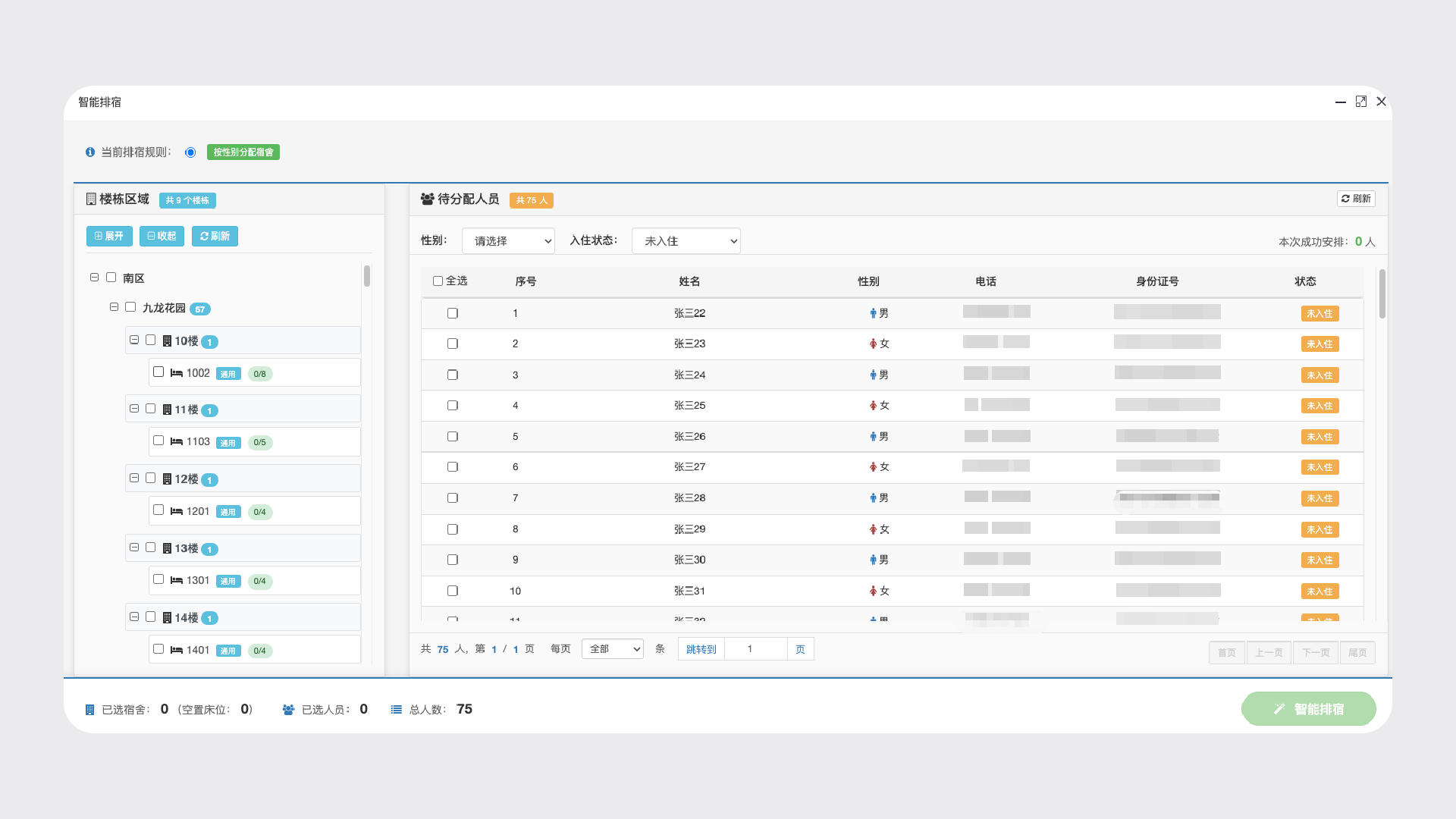
Task: Collapse the 南区 tree node
Action: (94, 278)
